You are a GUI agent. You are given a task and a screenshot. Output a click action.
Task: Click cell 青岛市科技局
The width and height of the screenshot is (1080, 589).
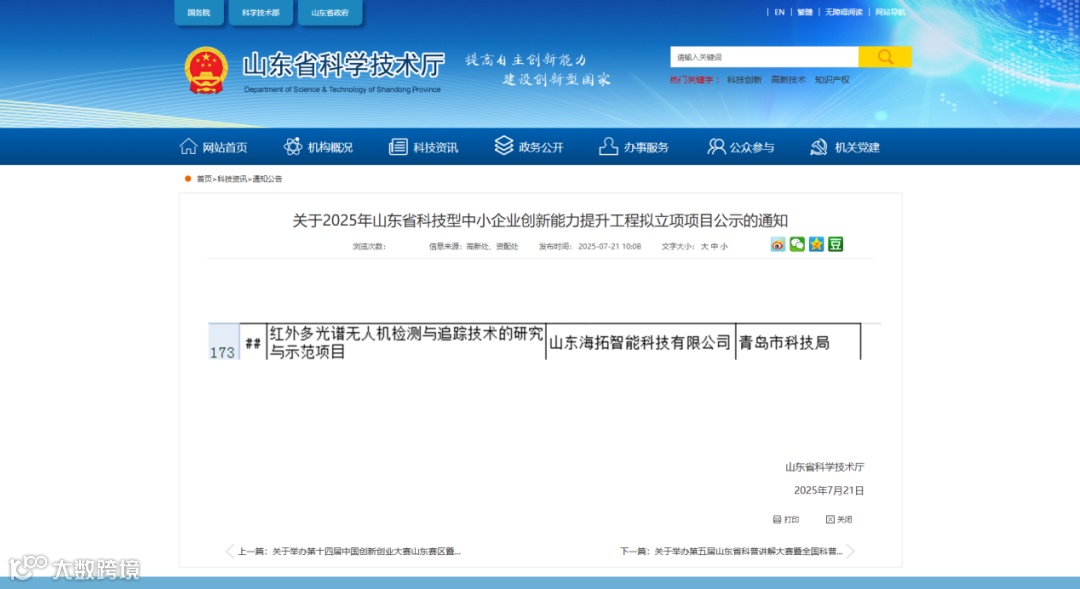pyautogui.click(x=798, y=342)
